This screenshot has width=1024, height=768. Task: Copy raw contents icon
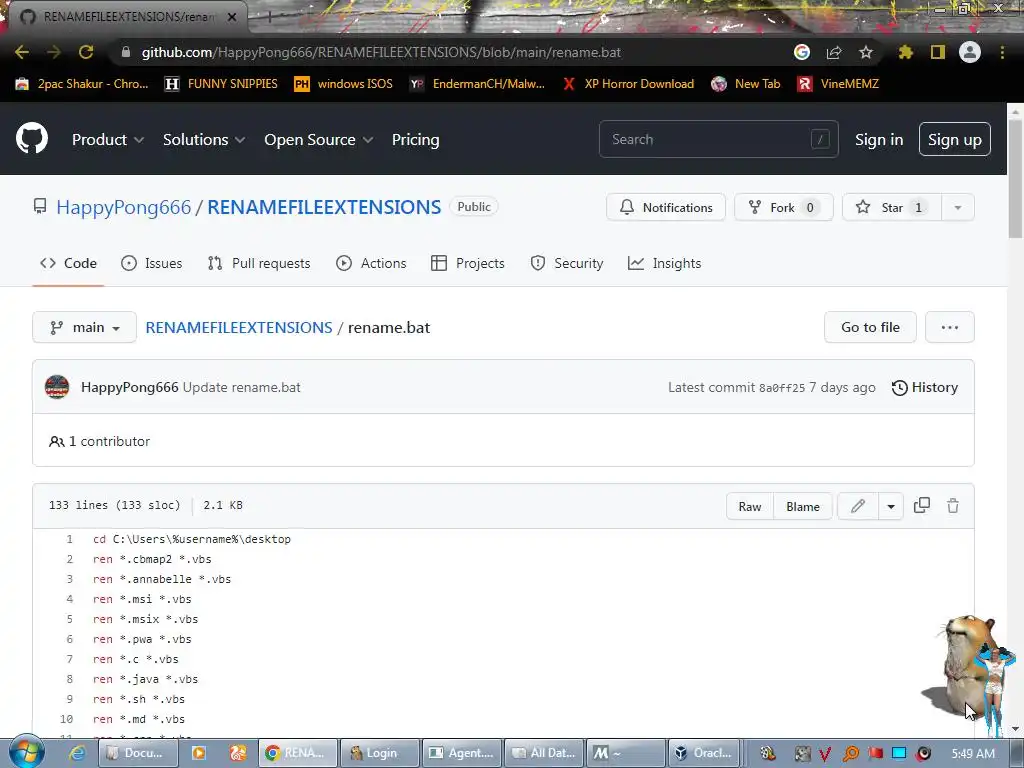tap(921, 505)
